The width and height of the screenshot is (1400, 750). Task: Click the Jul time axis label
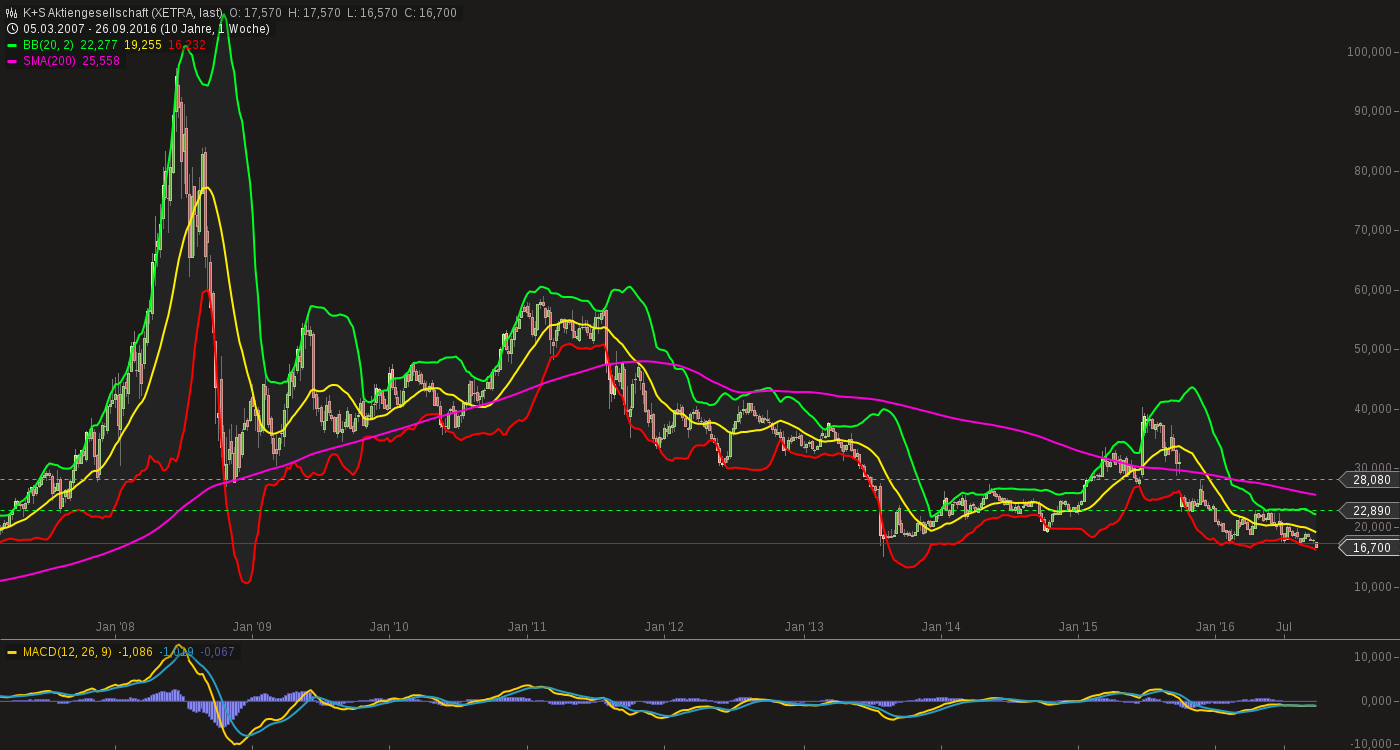[1284, 627]
